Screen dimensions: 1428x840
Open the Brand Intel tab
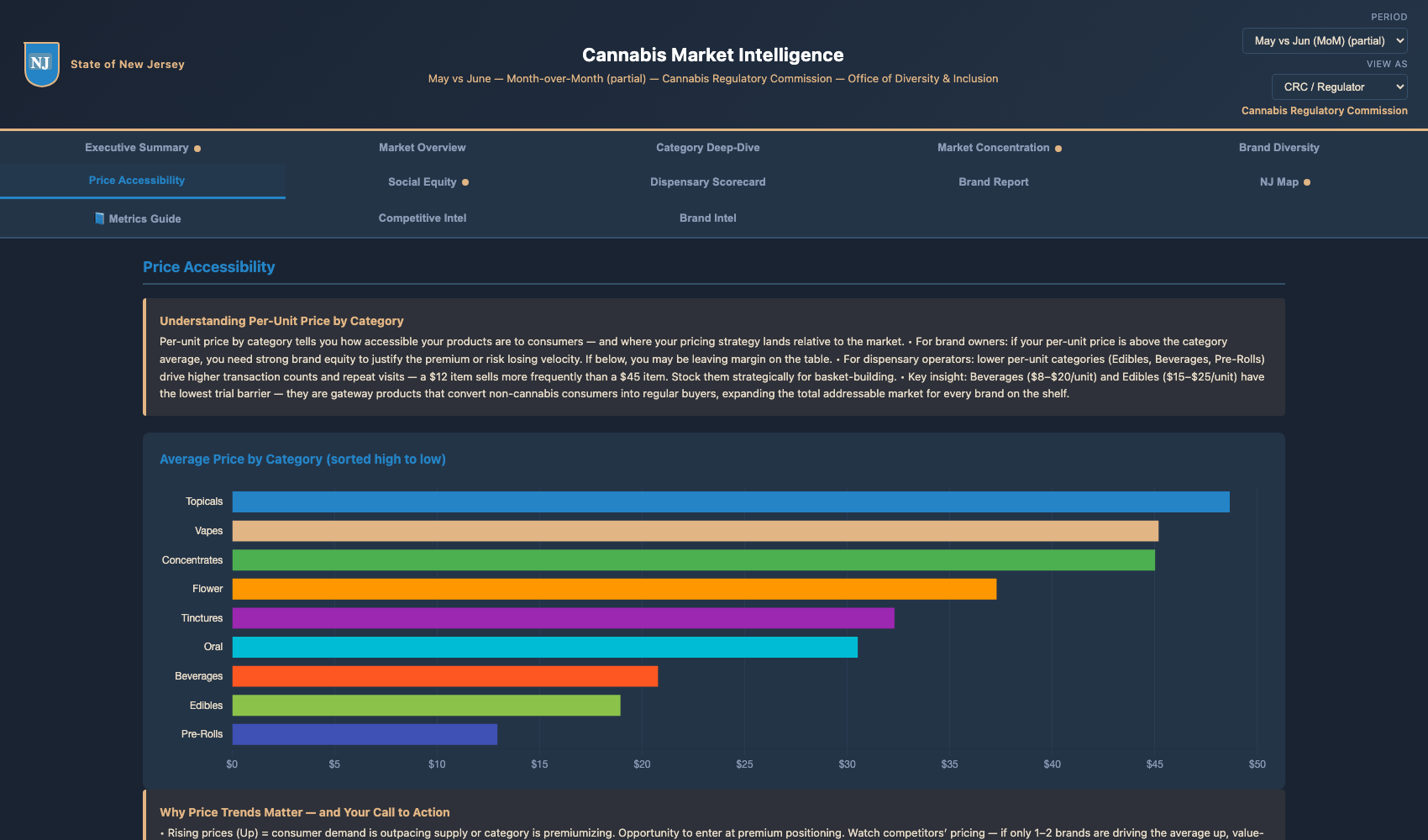coord(708,218)
